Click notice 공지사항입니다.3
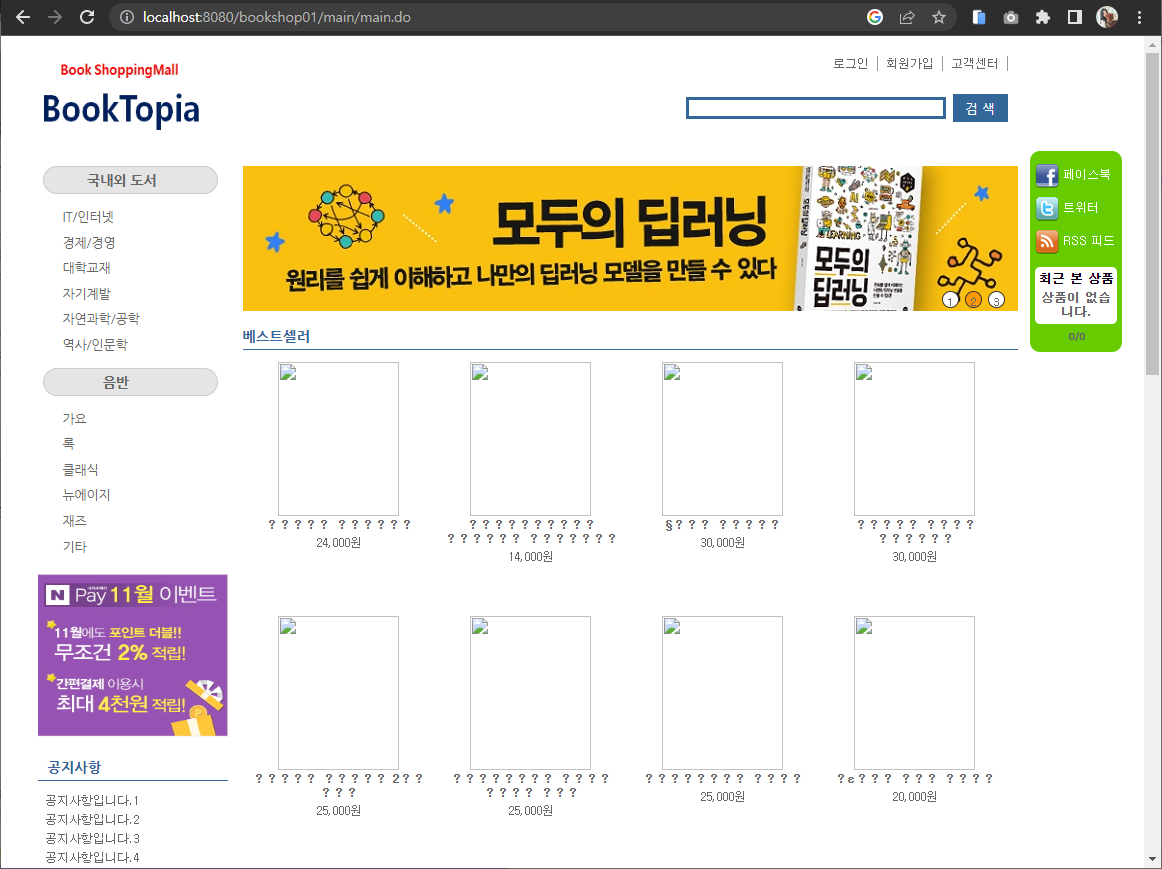 (92, 839)
